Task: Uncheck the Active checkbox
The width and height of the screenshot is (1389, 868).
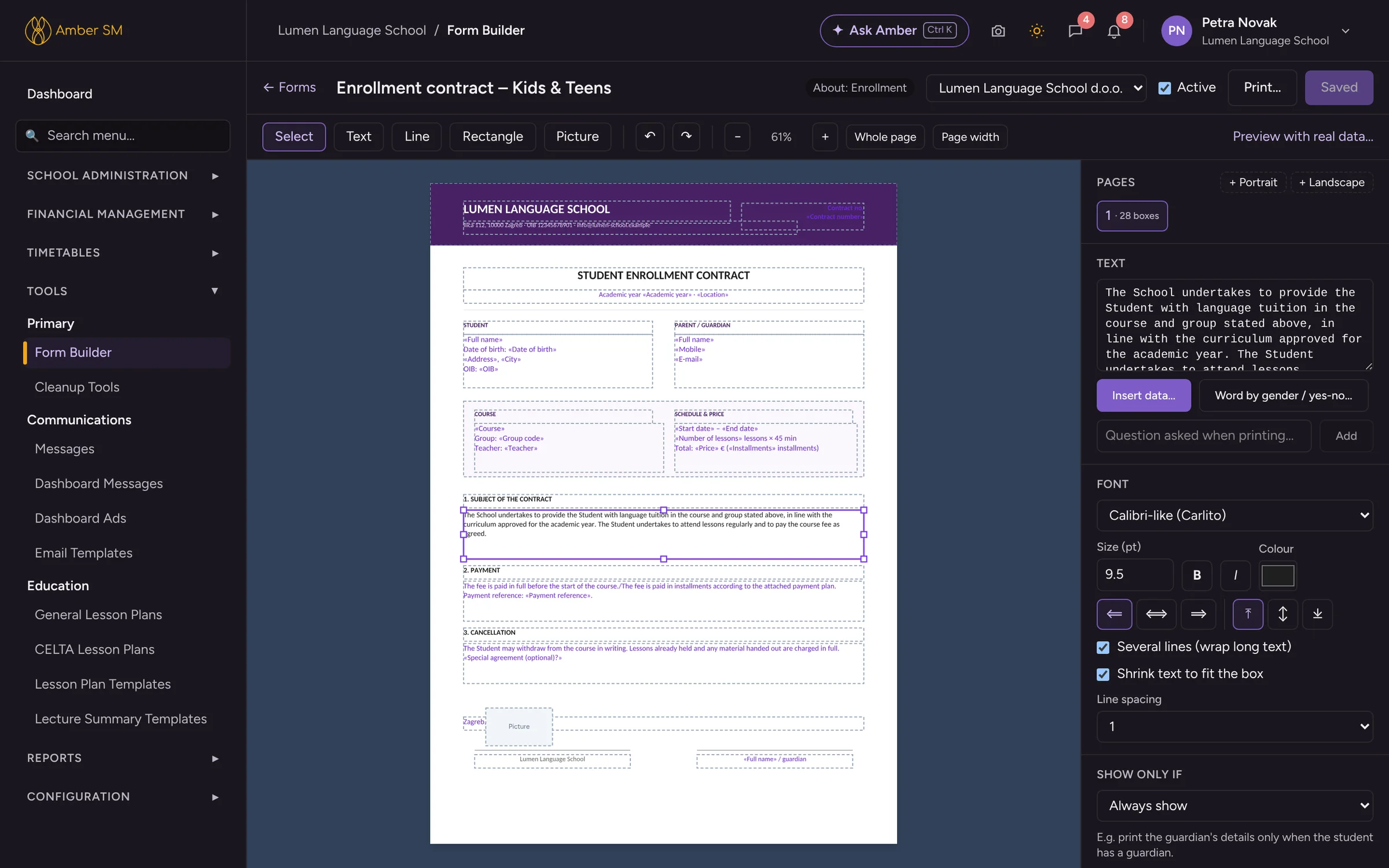Action: (x=1164, y=88)
